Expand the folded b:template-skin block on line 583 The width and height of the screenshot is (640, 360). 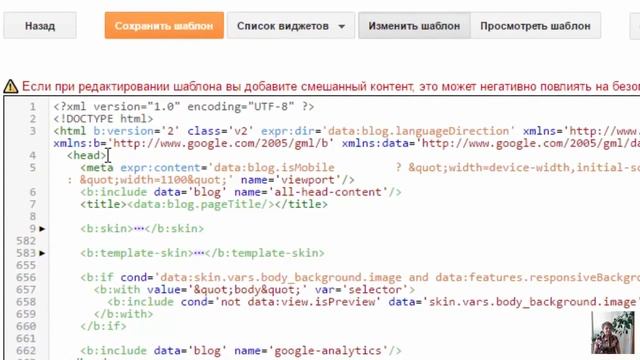pos(42,253)
